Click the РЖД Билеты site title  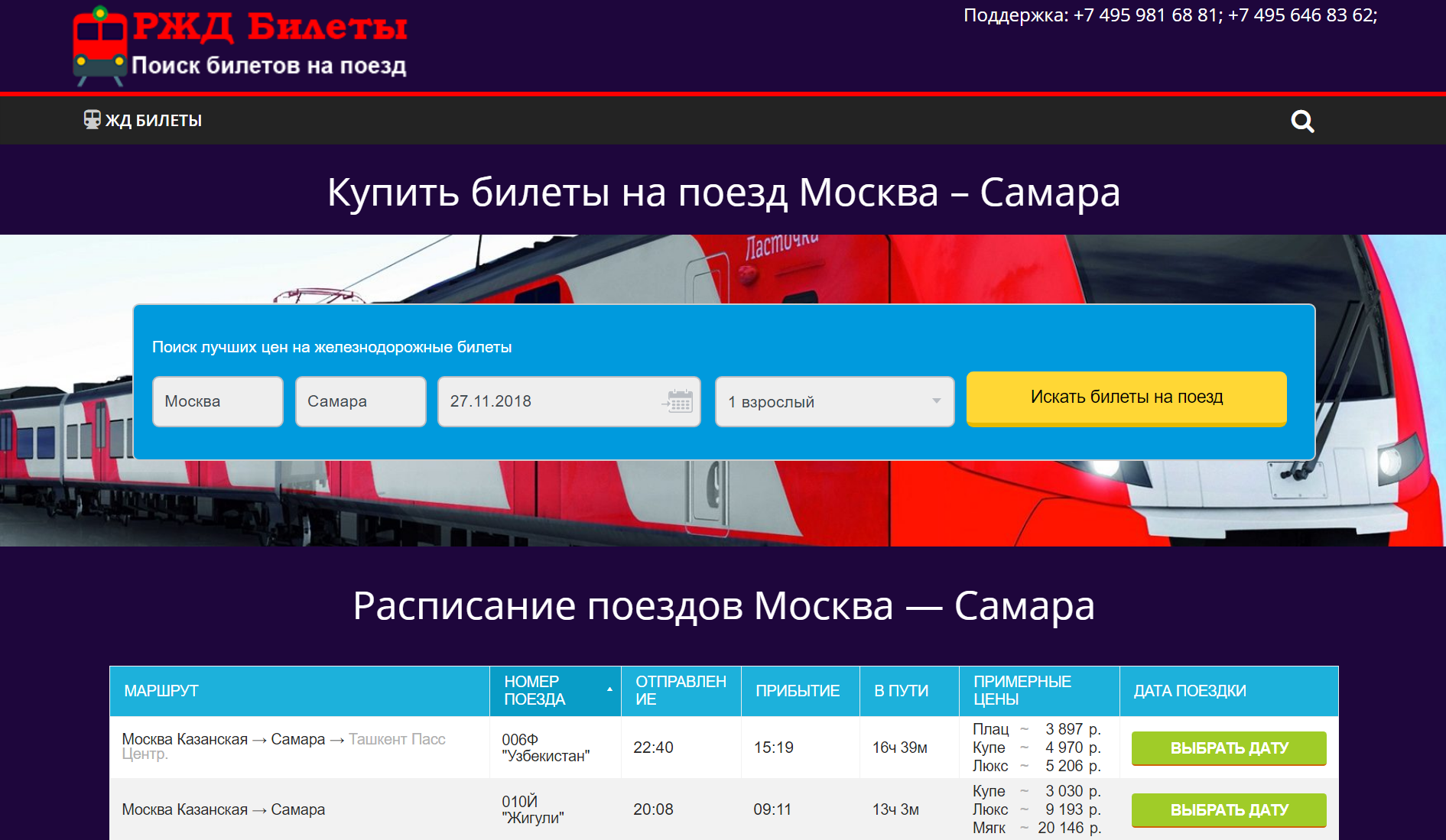270,28
